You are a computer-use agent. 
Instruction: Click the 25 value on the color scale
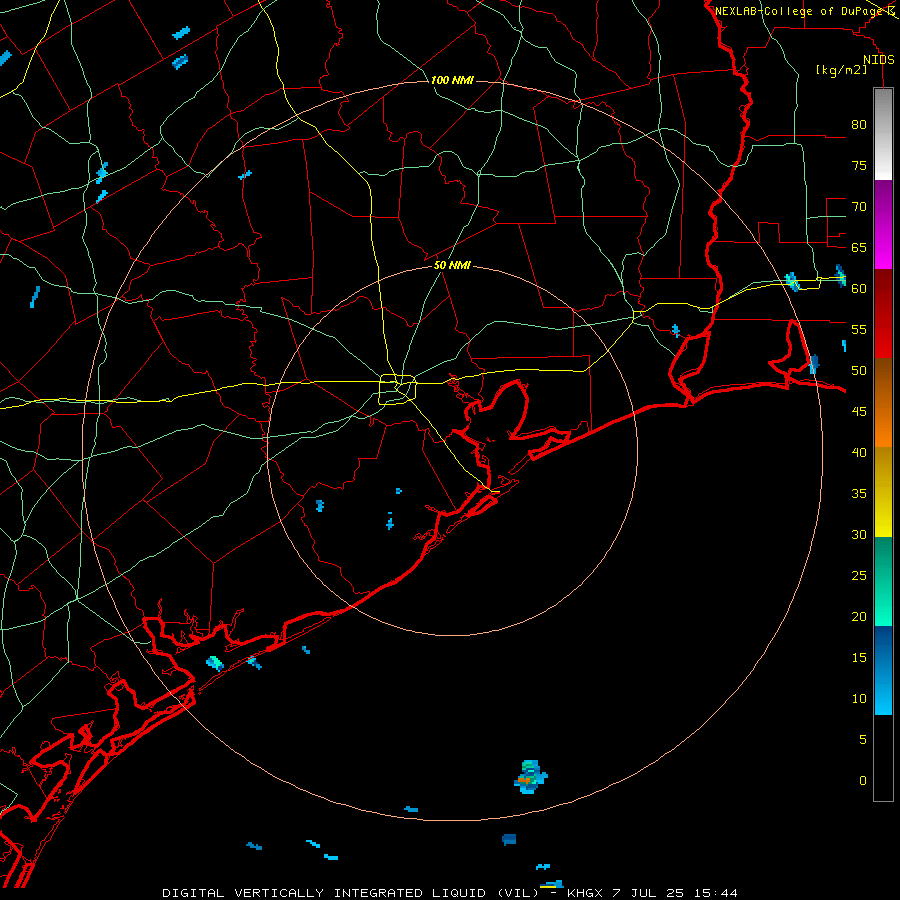pyautogui.click(x=859, y=576)
